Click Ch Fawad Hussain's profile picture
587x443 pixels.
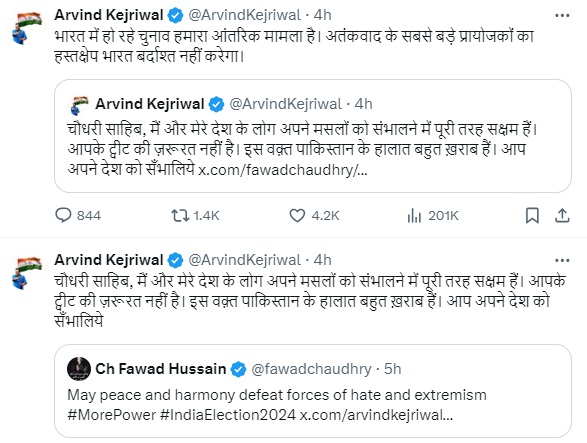(x=79, y=369)
